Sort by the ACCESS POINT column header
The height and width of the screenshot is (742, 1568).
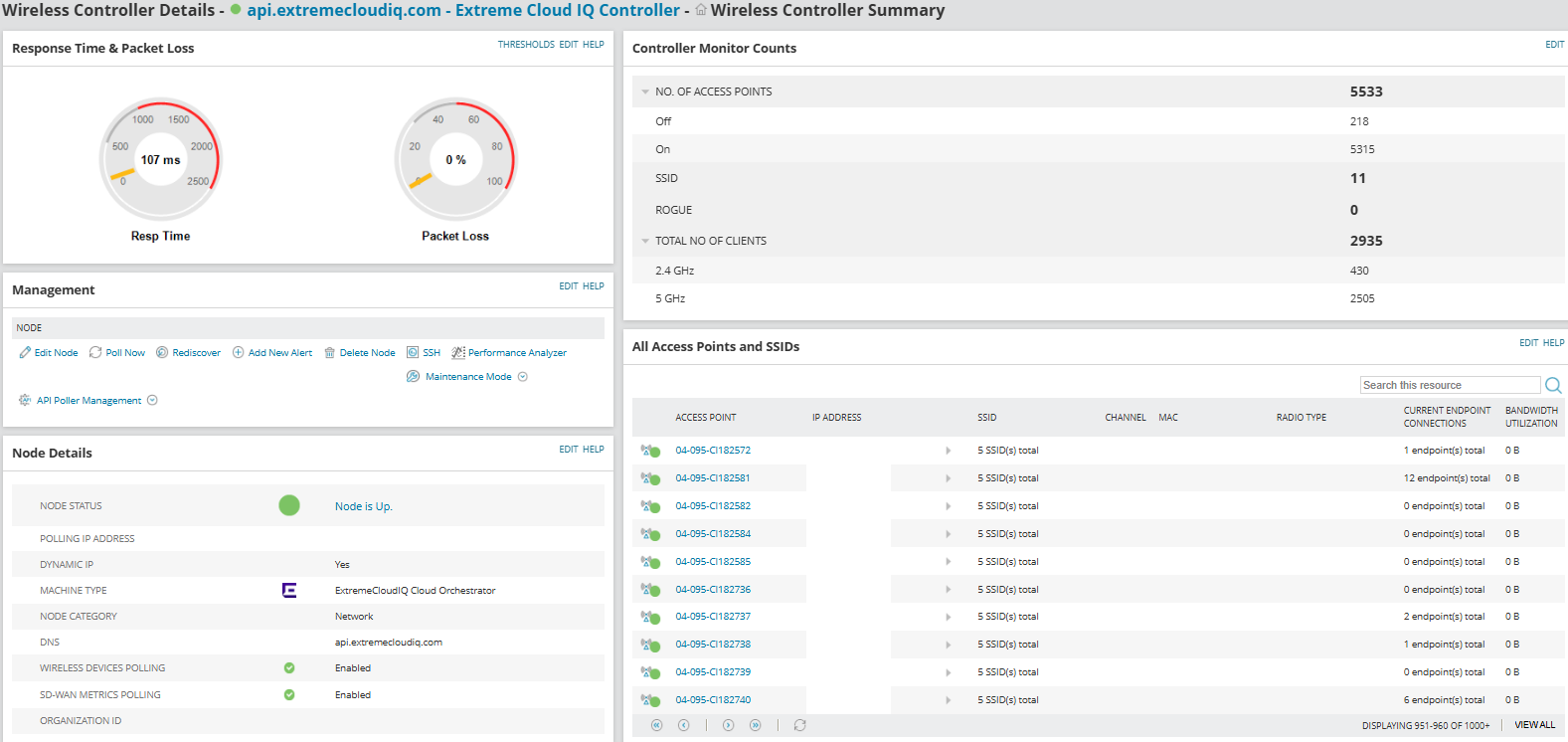coord(706,418)
